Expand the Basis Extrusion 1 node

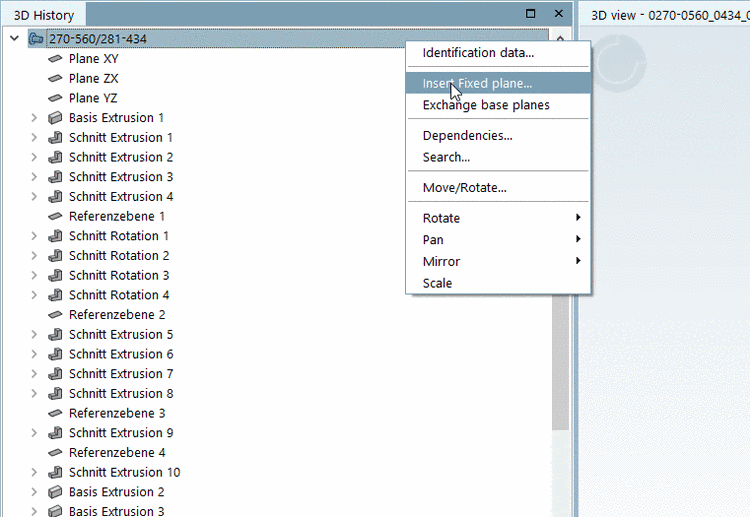(34, 118)
